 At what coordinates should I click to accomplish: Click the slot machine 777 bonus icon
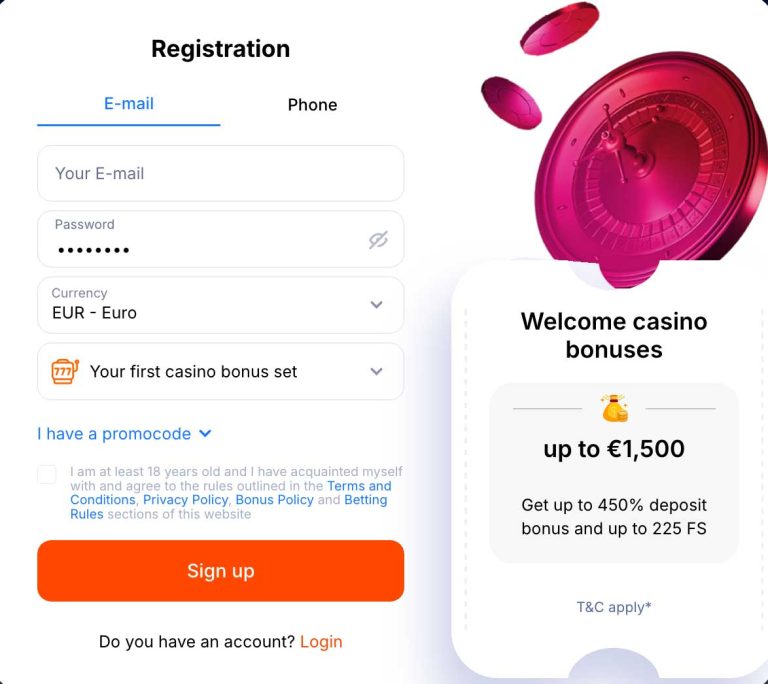[x=65, y=371]
